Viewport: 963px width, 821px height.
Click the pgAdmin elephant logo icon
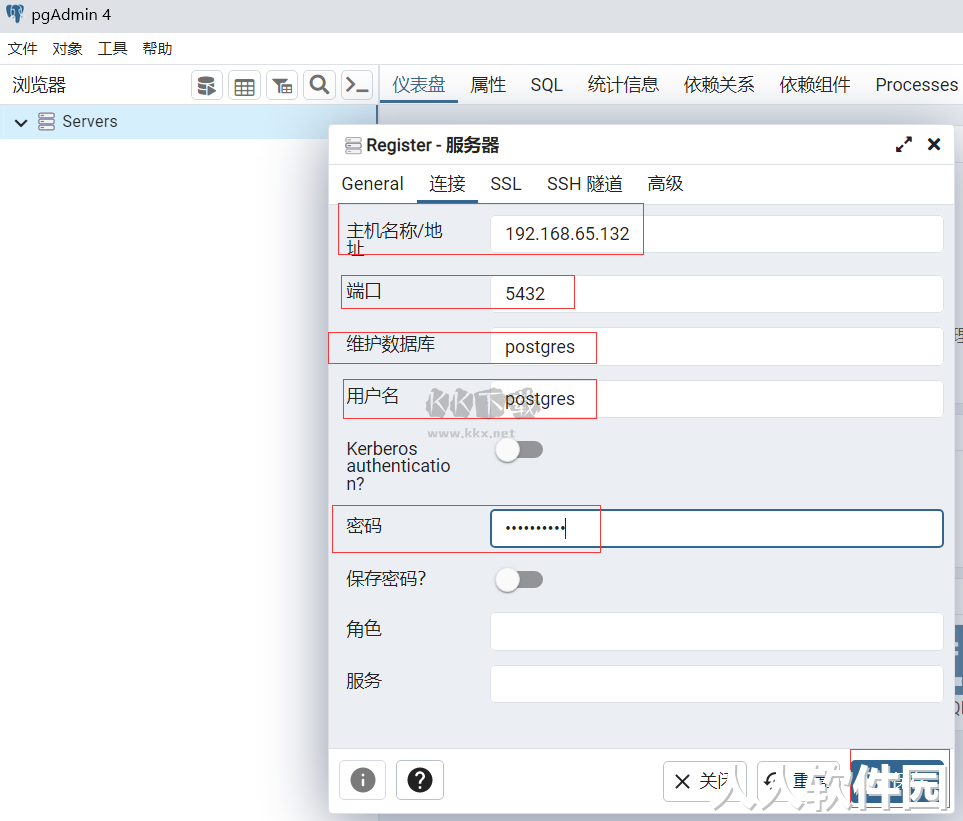pos(15,14)
